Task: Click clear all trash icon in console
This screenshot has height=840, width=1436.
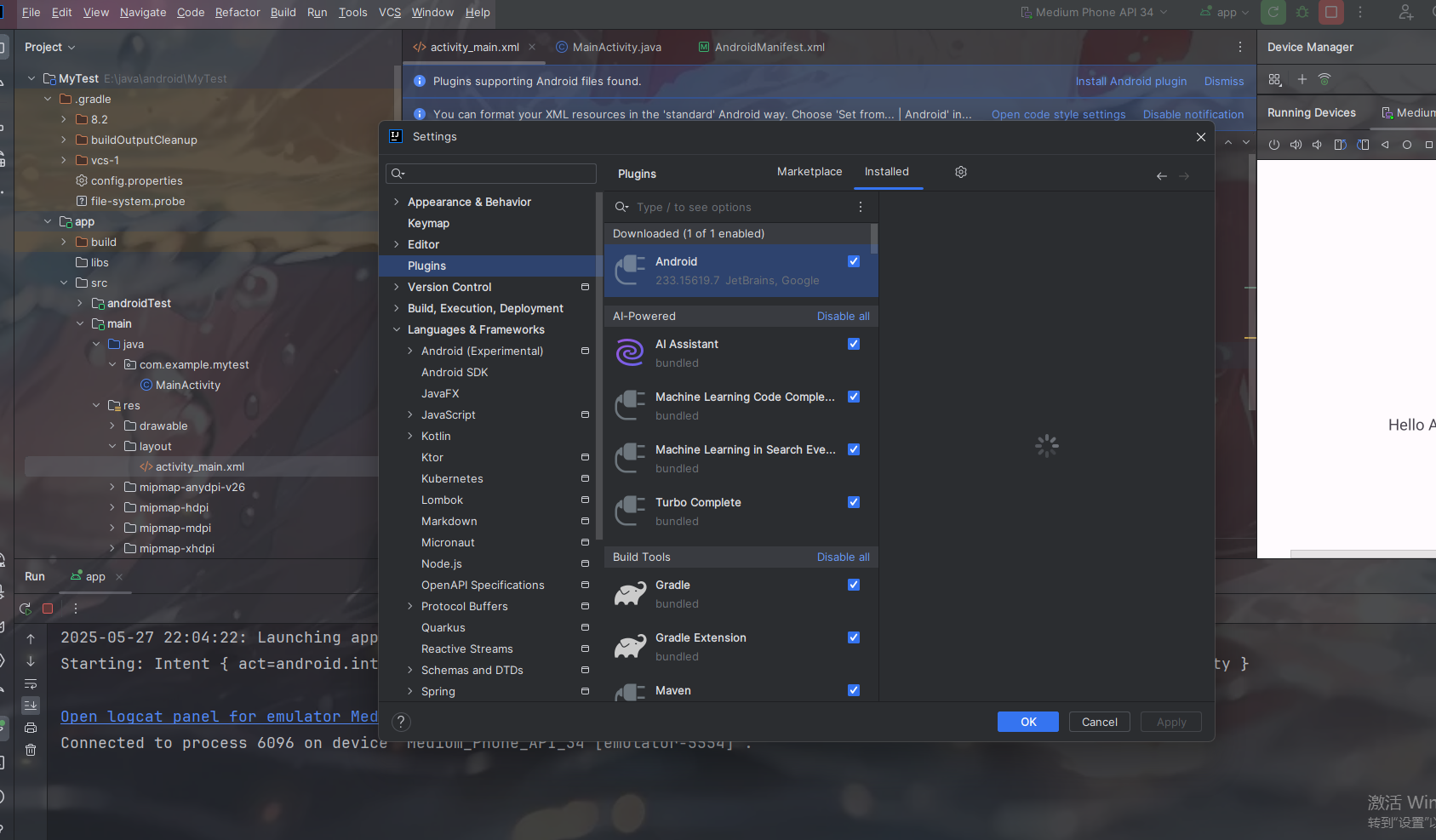Action: [31, 750]
